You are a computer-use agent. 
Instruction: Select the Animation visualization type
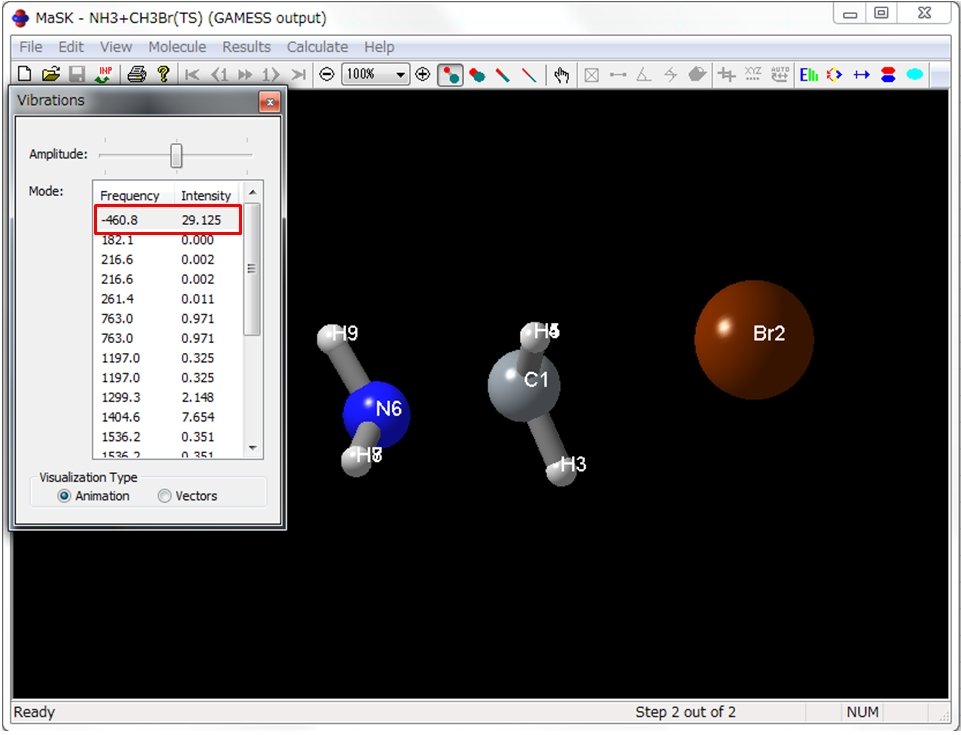click(x=64, y=496)
